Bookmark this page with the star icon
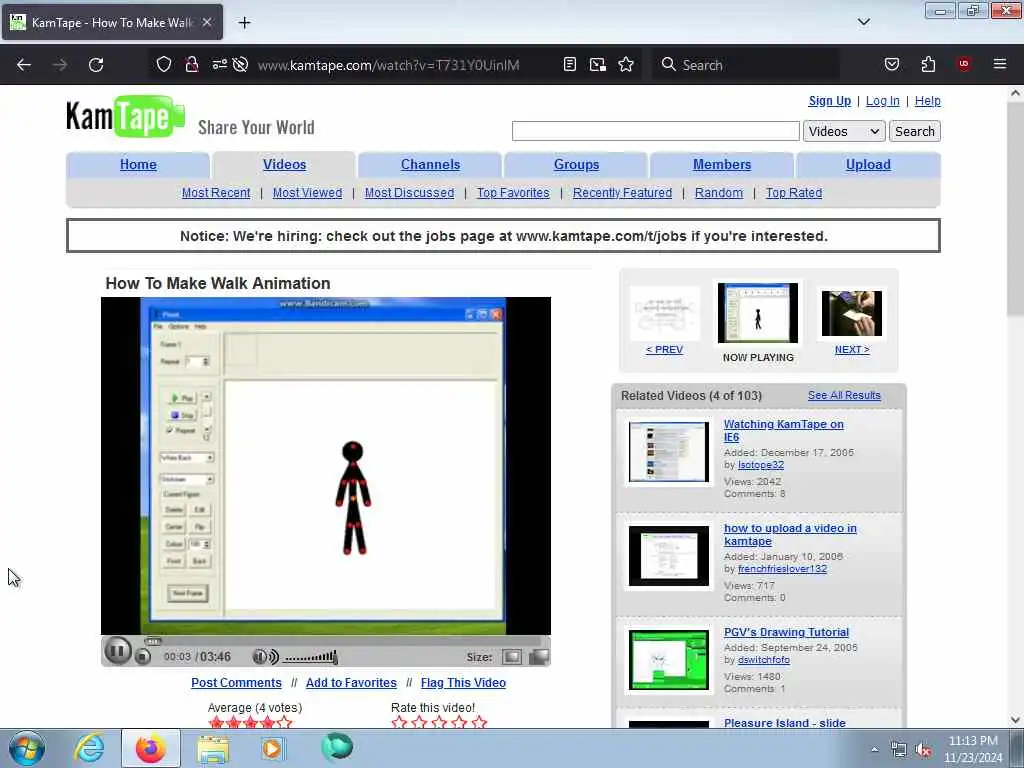 pos(626,65)
